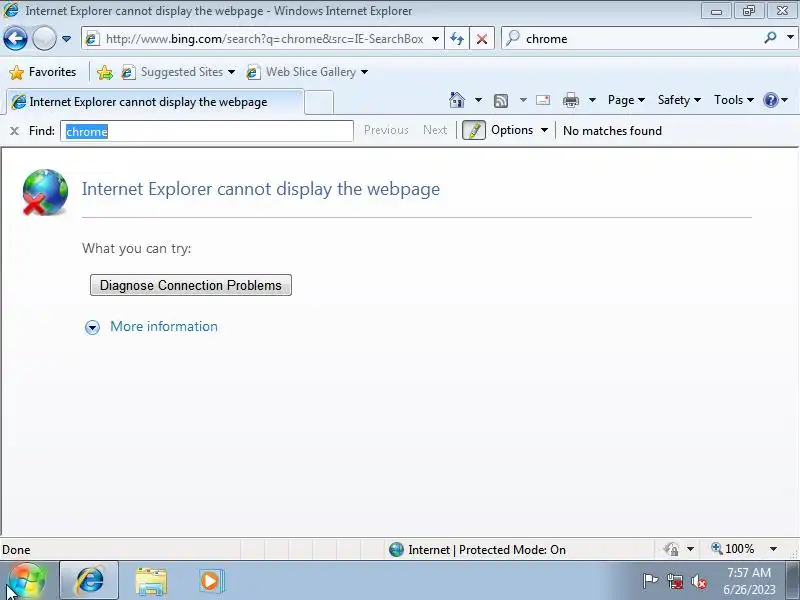Viewport: 800px width, 600px height.
Task: Open the Action Center flag icon
Action: click(650, 581)
